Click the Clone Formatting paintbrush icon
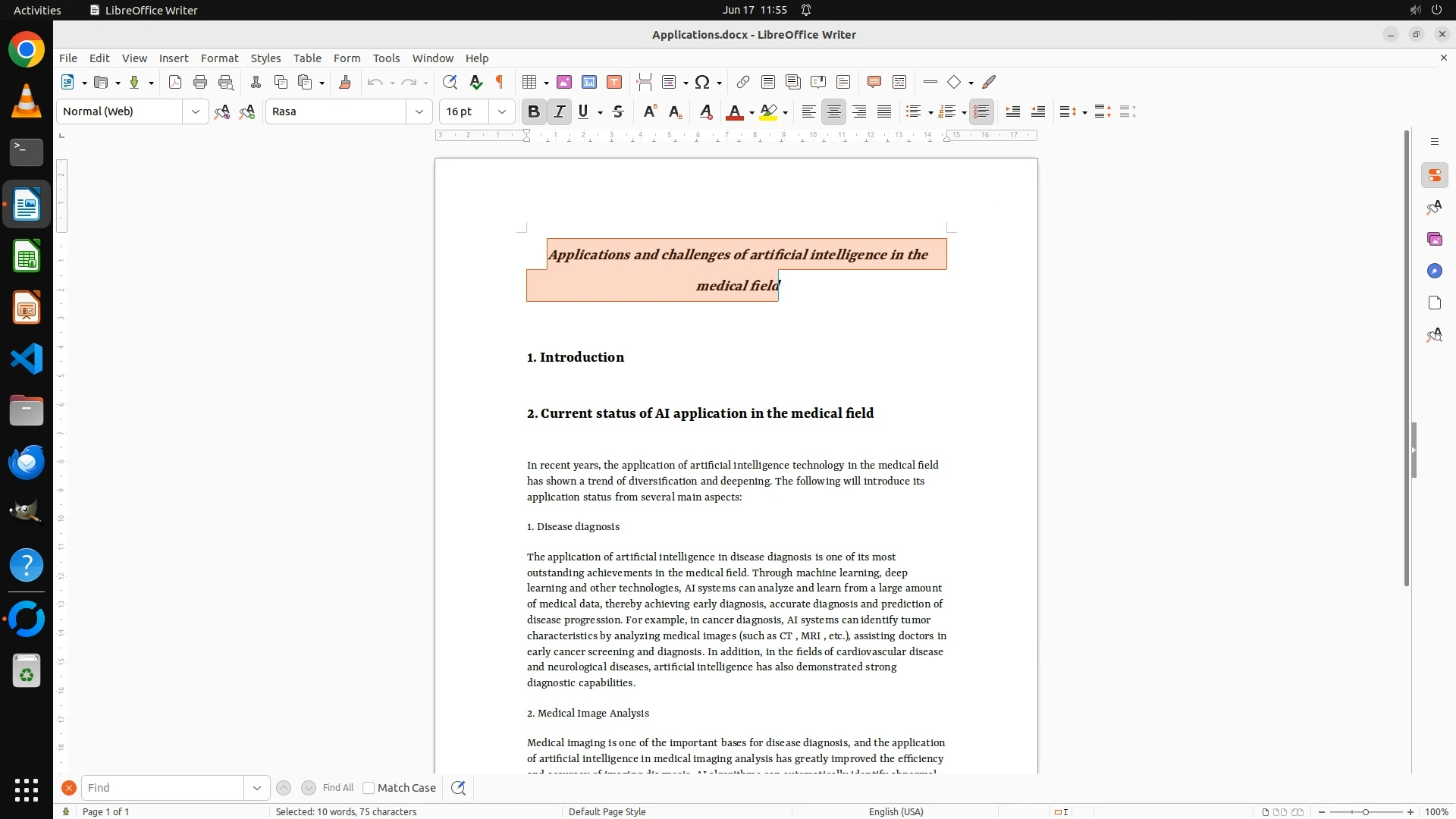 coord(345,82)
